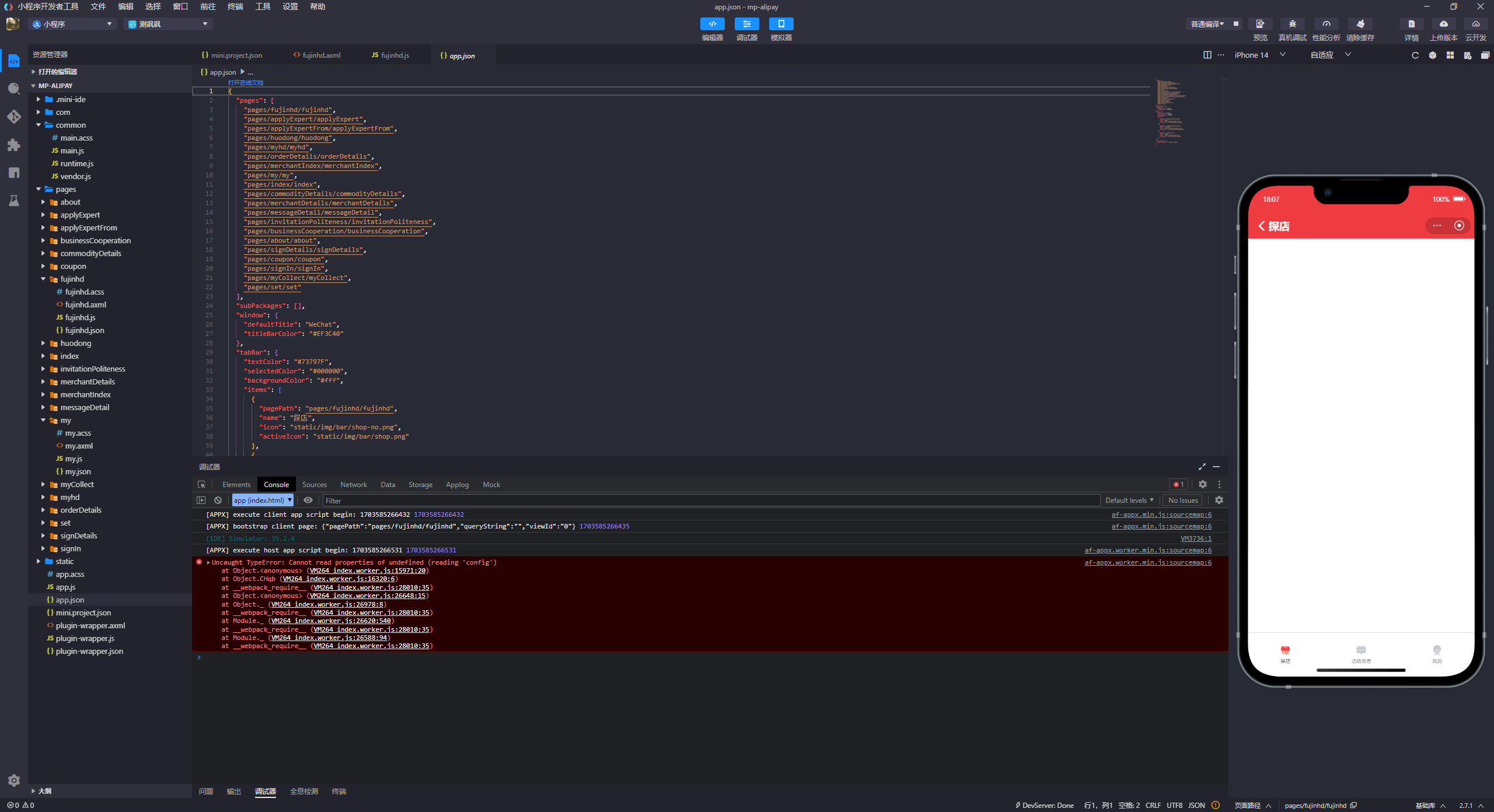Refresh the simulator with the reload icon

tap(1415, 55)
